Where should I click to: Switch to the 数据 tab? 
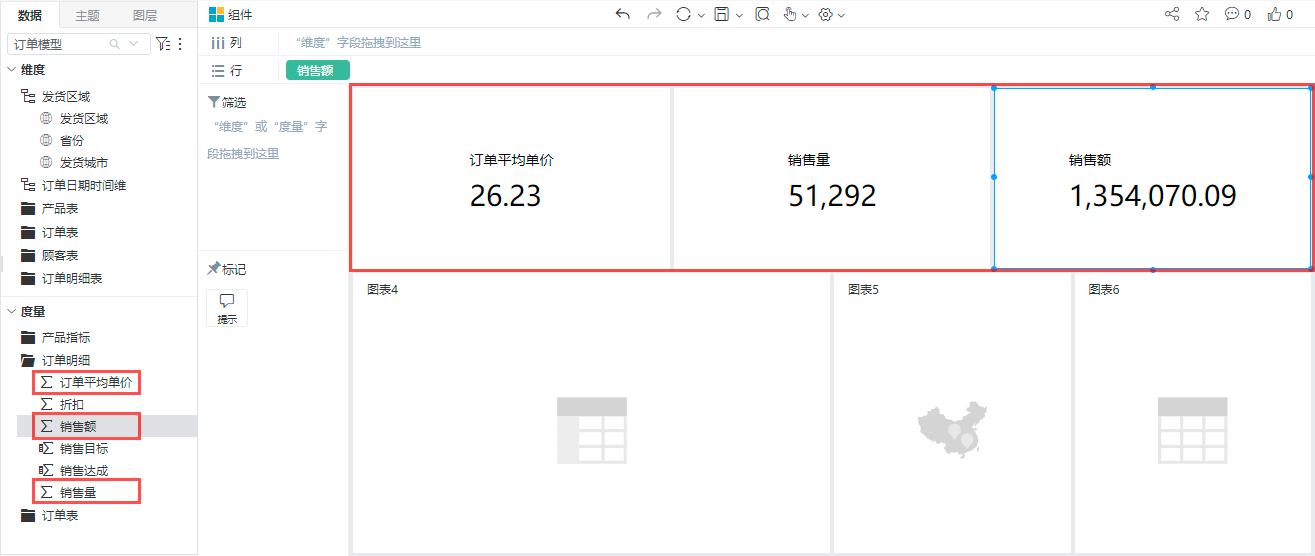pos(30,15)
